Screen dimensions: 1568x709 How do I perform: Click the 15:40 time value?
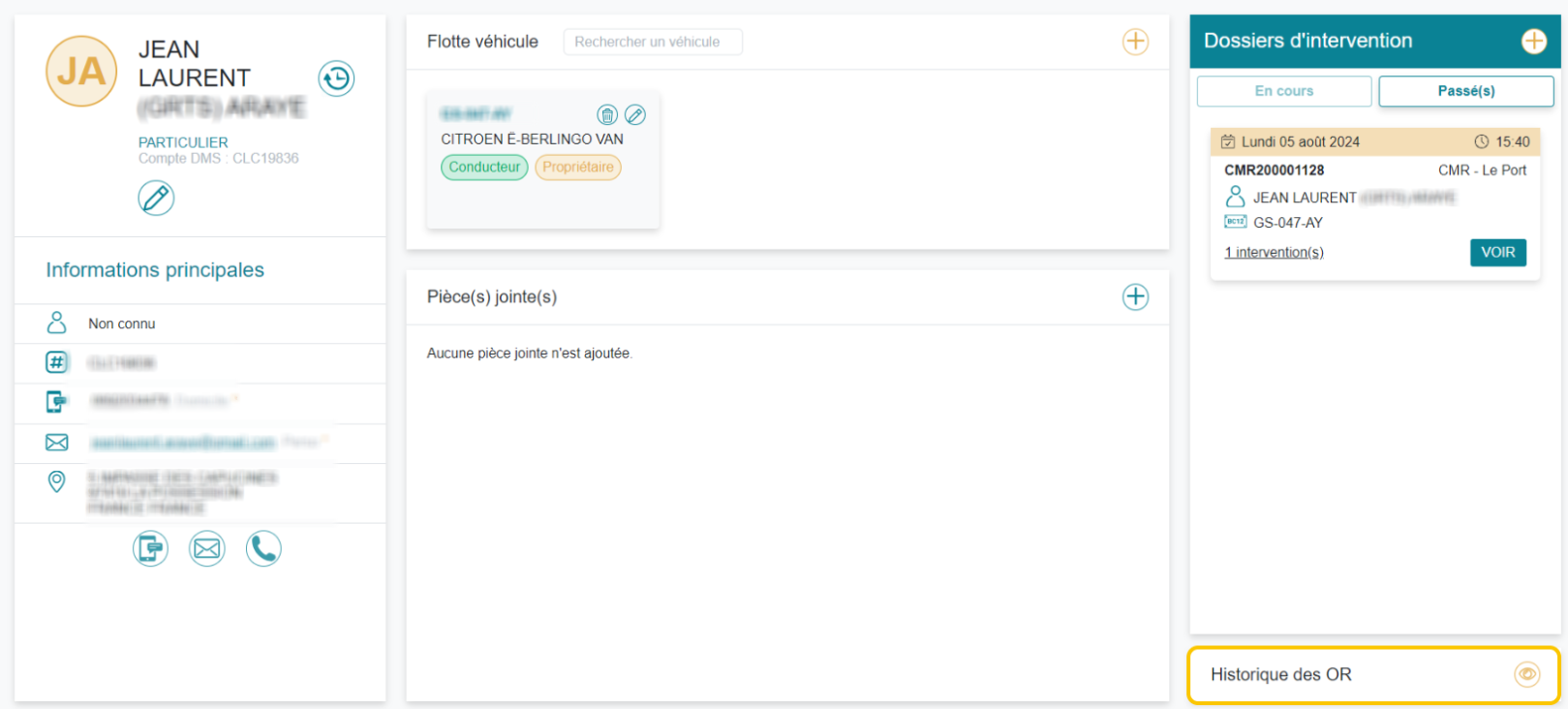[x=1513, y=141]
